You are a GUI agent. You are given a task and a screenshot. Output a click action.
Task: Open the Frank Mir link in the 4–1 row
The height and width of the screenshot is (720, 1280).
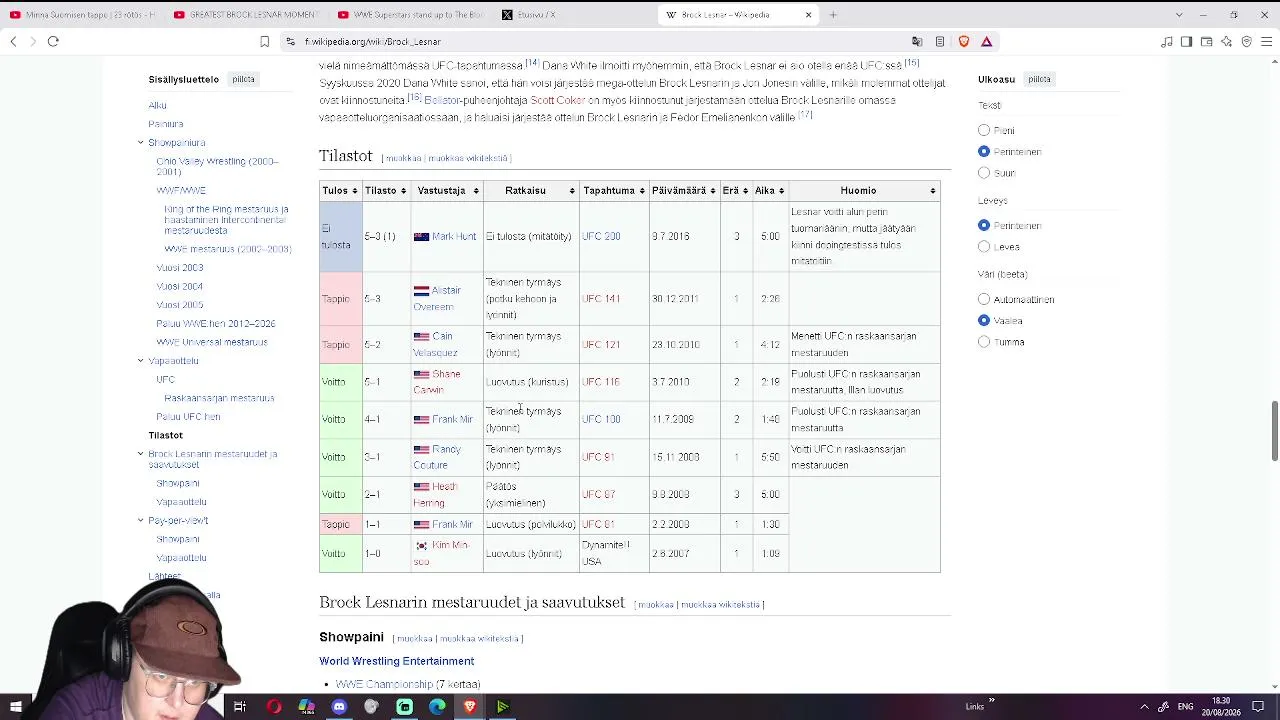pyautogui.click(x=452, y=420)
